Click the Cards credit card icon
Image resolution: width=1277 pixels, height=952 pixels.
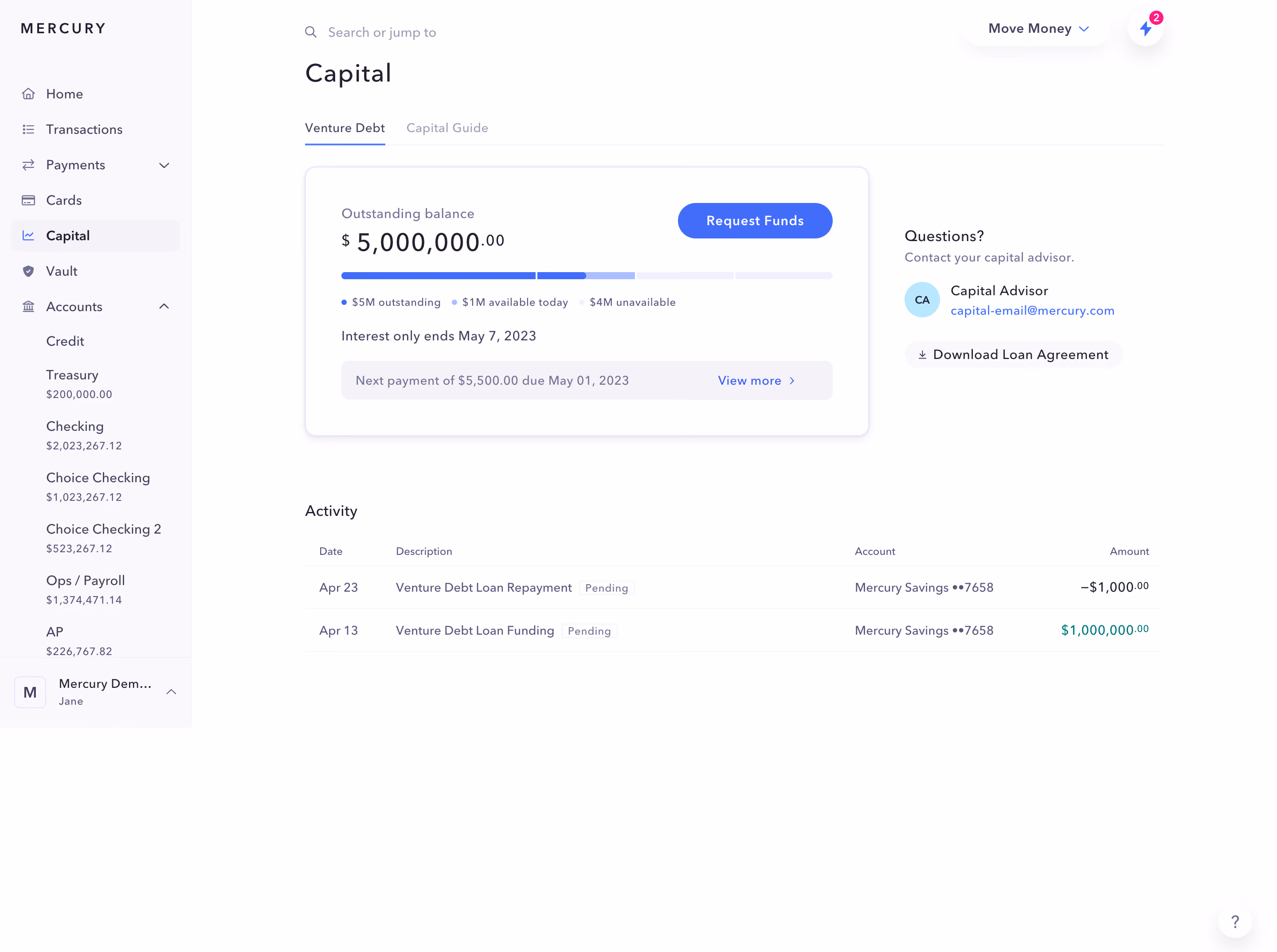(28, 200)
